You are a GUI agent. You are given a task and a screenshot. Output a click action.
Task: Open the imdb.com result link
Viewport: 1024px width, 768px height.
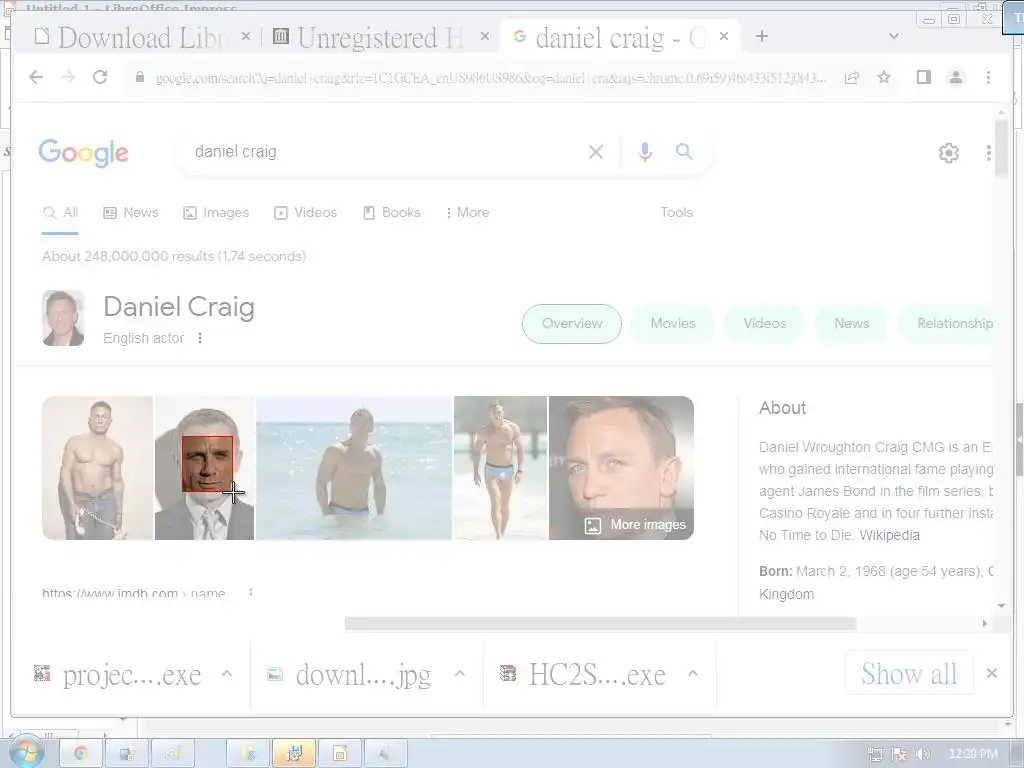(133, 593)
